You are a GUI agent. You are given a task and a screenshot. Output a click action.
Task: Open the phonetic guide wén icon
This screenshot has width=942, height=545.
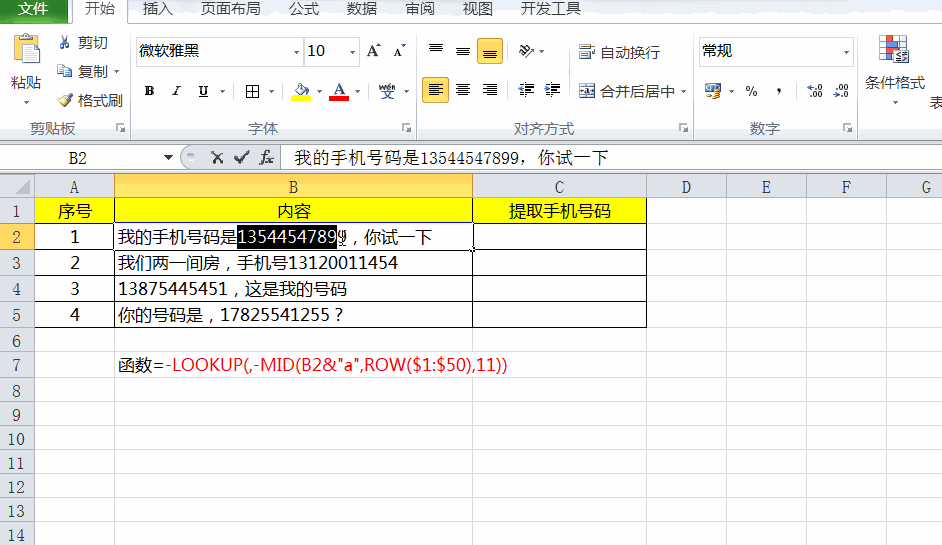[387, 91]
